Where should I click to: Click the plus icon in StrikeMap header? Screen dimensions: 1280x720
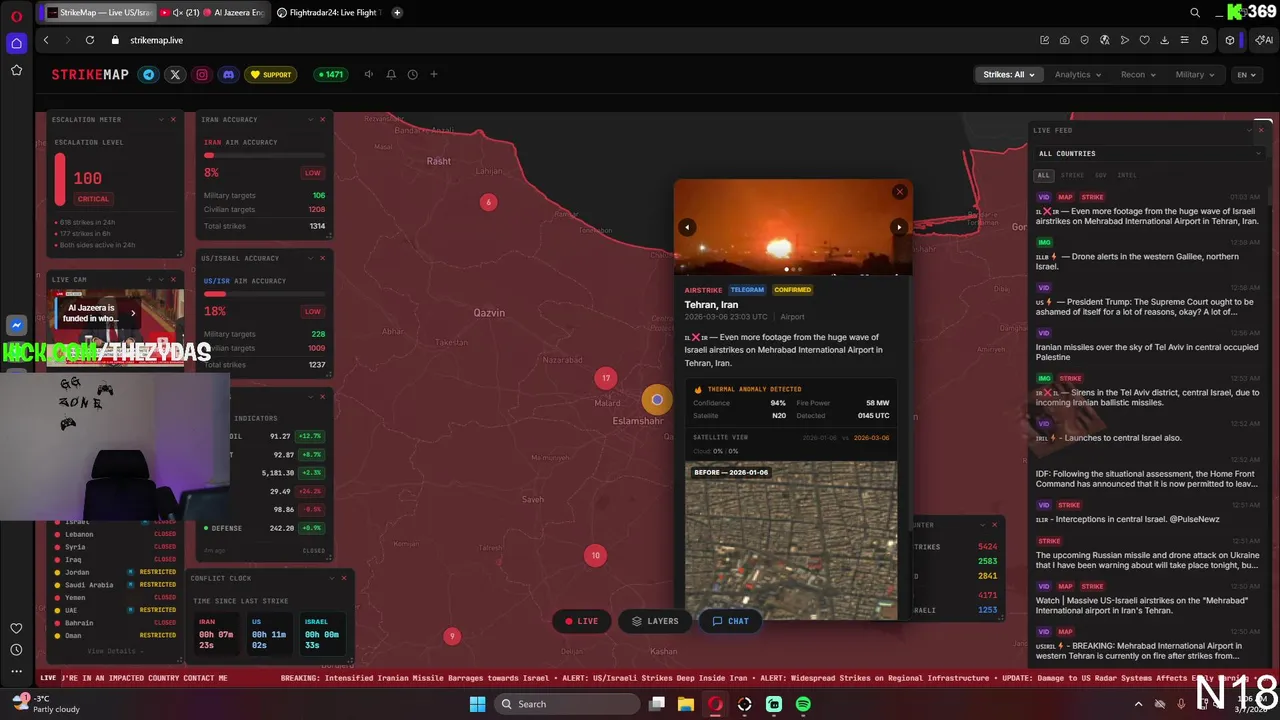point(434,74)
